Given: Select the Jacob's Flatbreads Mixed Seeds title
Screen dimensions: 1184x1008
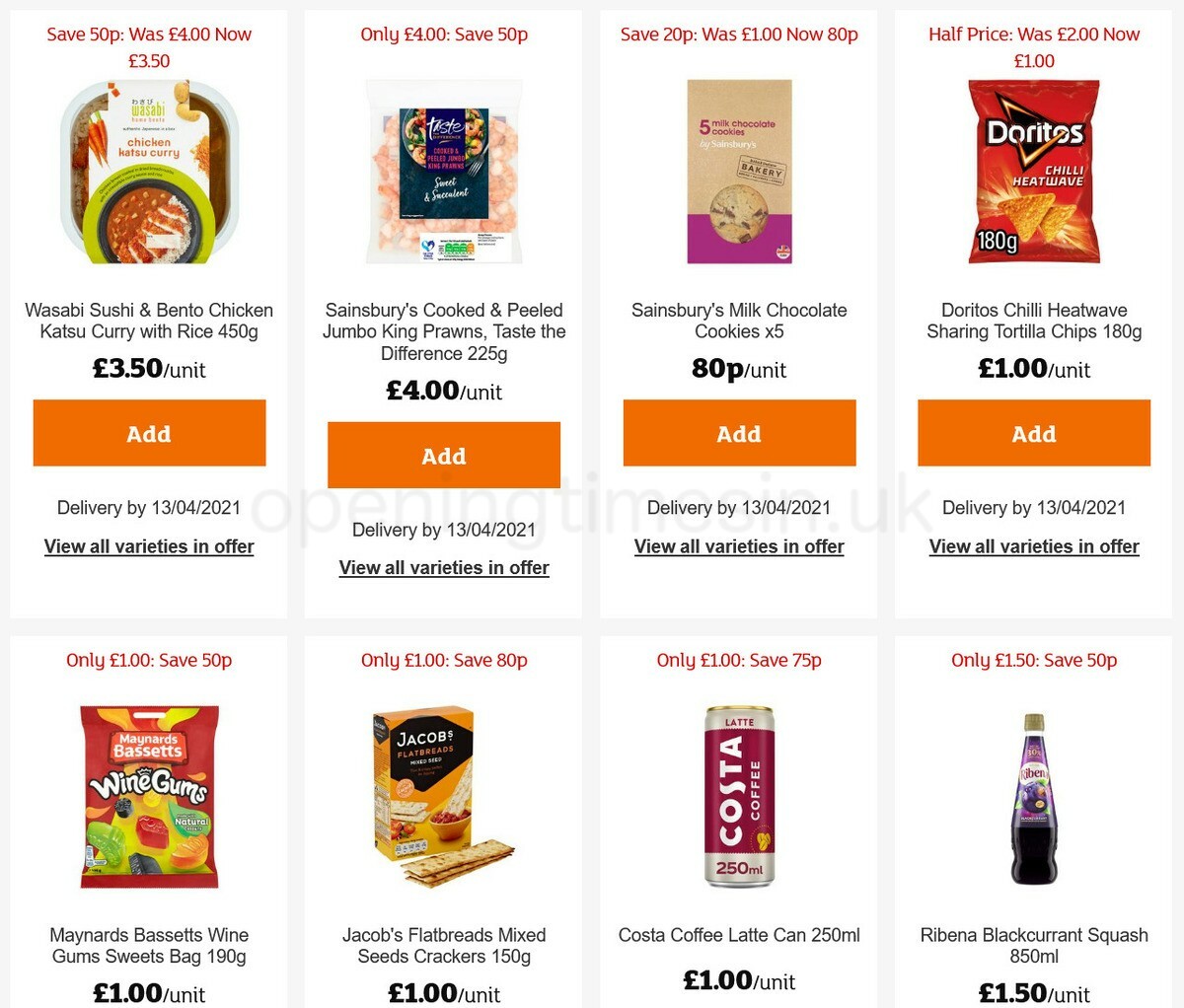Looking at the screenshot, I should pos(444,946).
